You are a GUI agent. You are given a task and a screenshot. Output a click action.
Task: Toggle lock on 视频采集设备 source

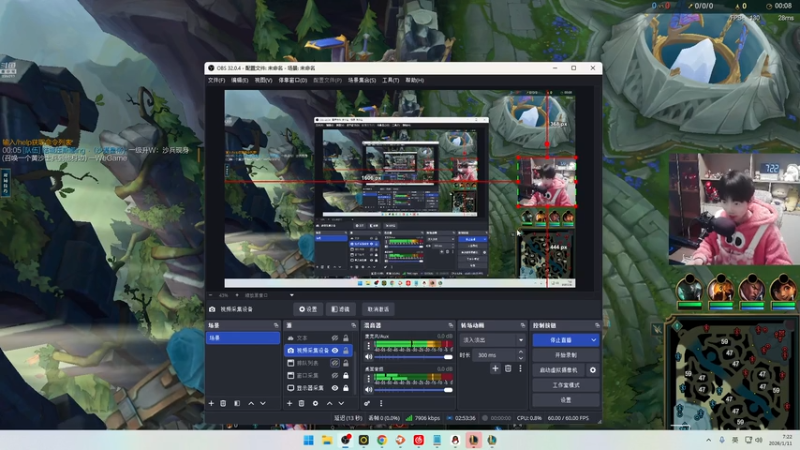(346, 351)
